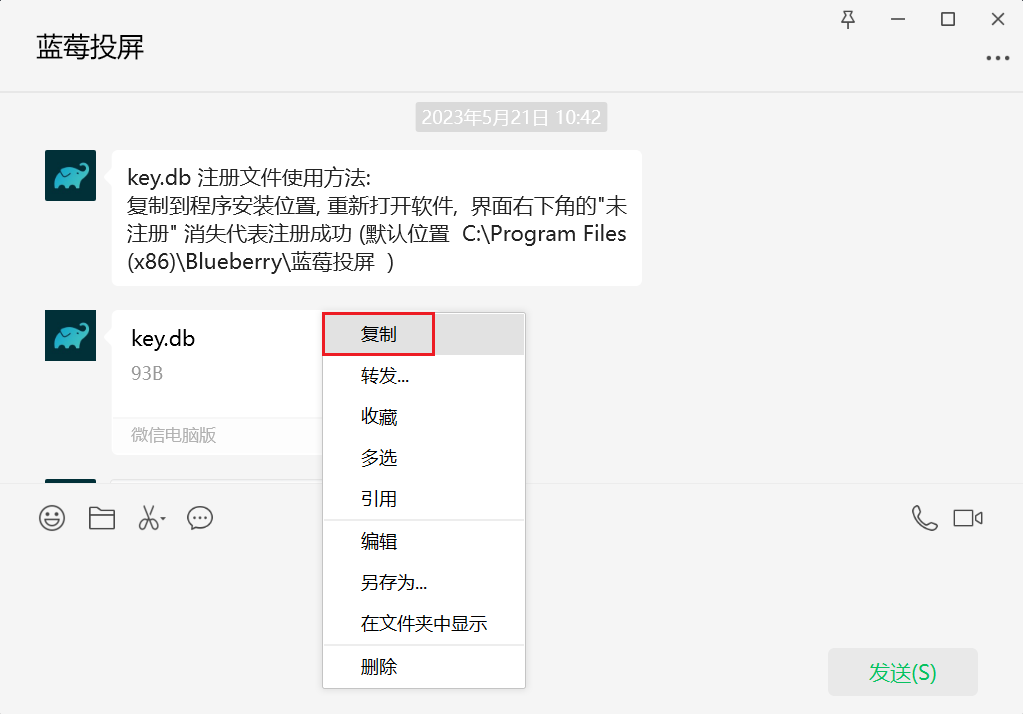Choose 转发... in the context menu
The height and width of the screenshot is (714, 1023).
(x=385, y=376)
